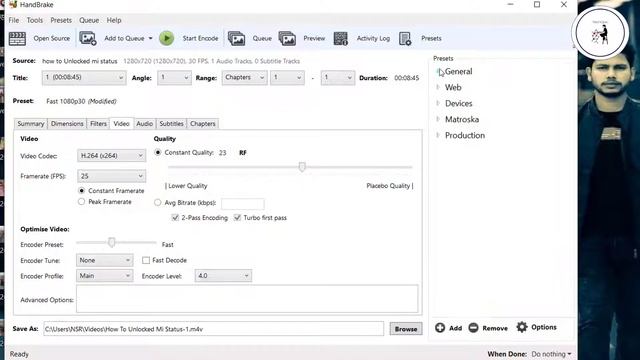Click the Advanced Options text box
Viewport: 640px width, 360px height.
(247, 299)
